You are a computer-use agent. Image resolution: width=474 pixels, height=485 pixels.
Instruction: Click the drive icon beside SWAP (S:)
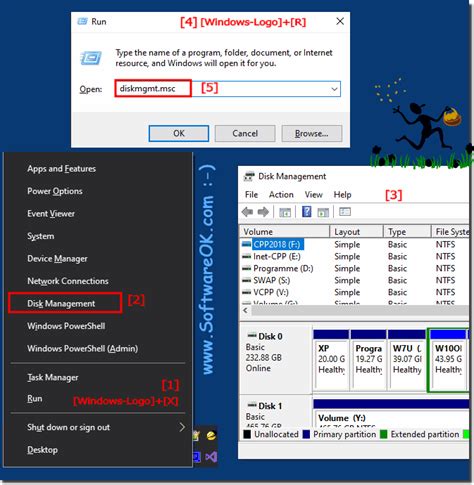tap(247, 280)
